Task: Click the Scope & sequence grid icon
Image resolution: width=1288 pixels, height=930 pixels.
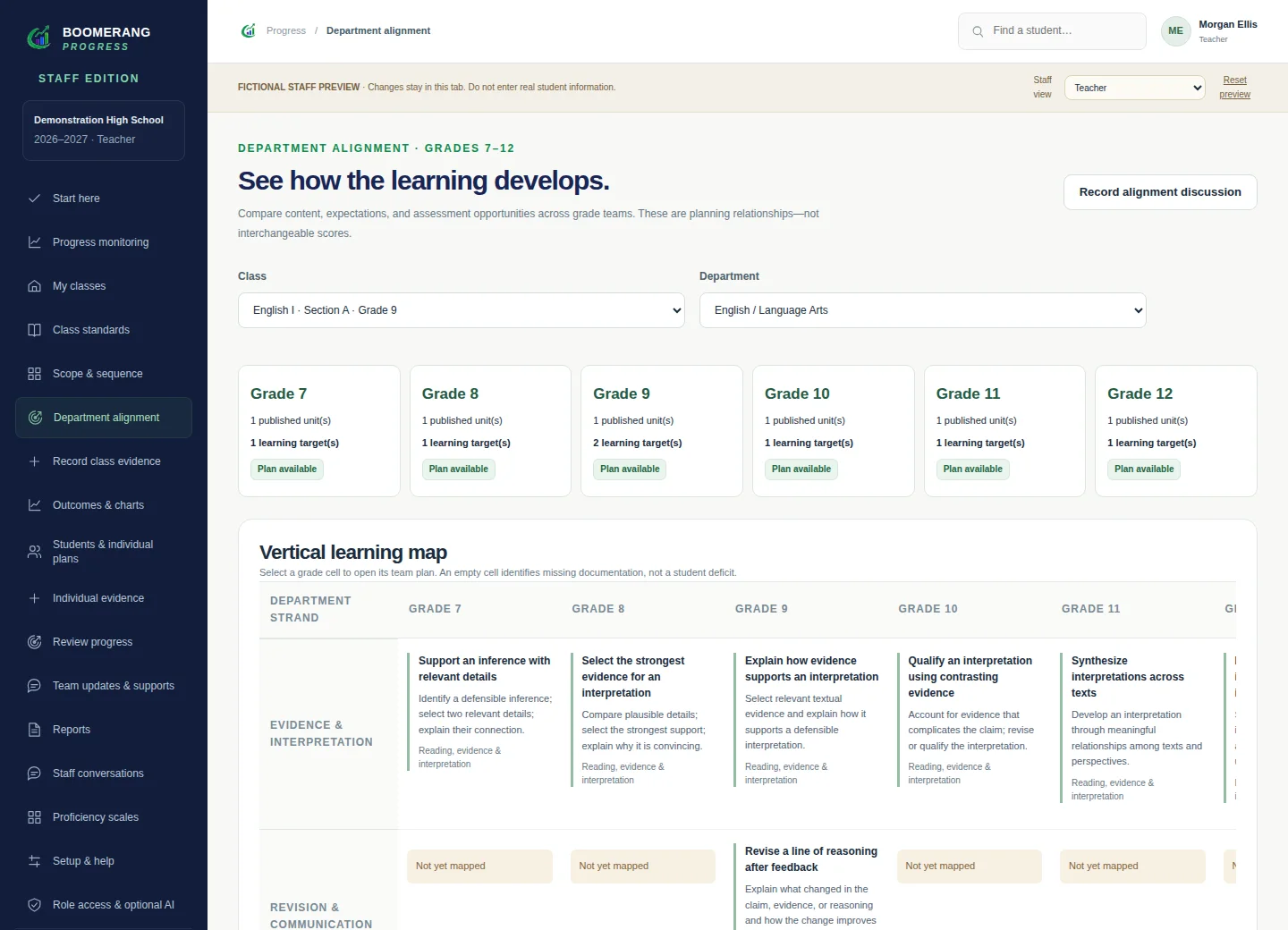Action: (x=34, y=374)
